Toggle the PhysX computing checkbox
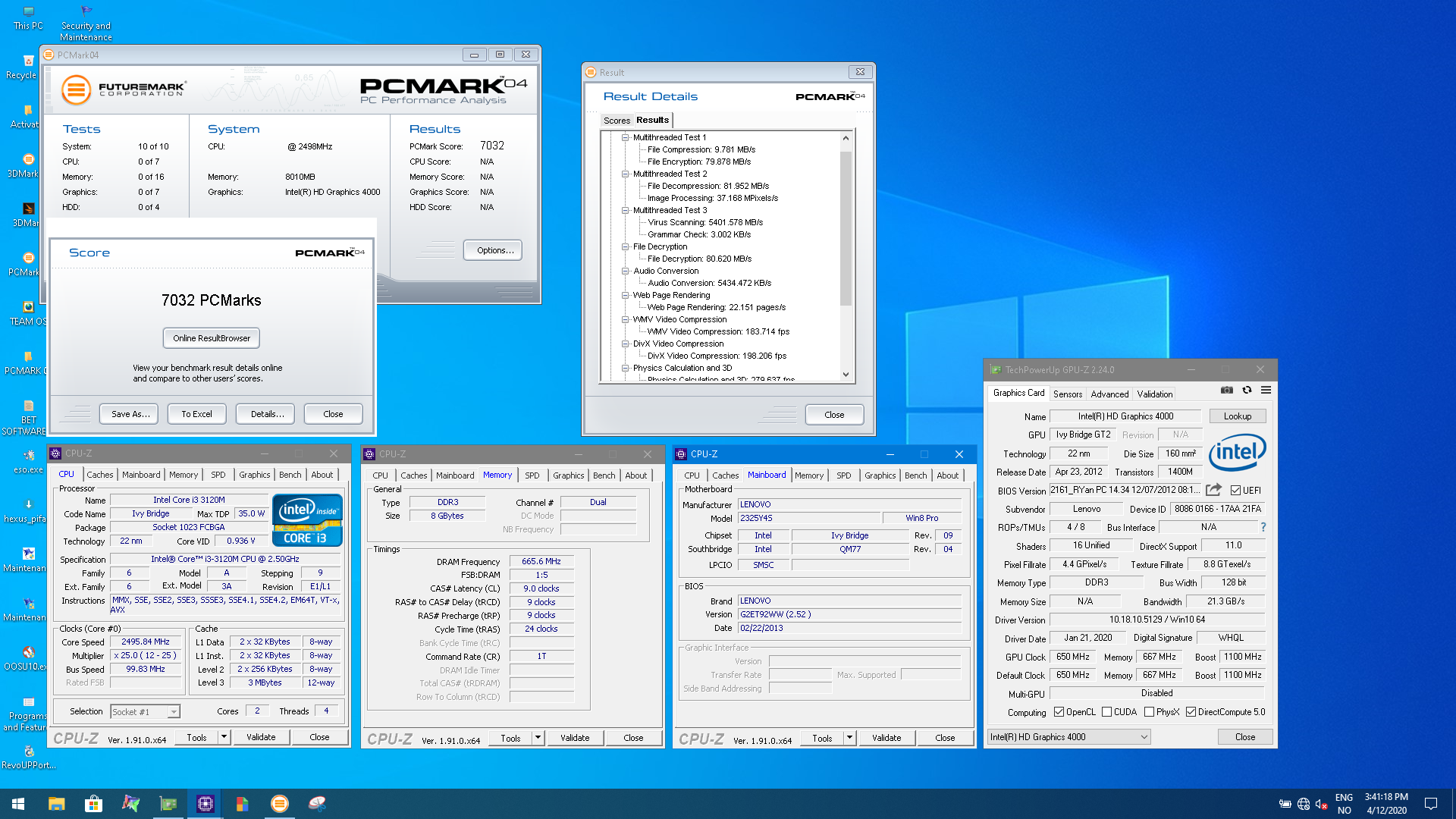The width and height of the screenshot is (1456, 819). click(1149, 712)
